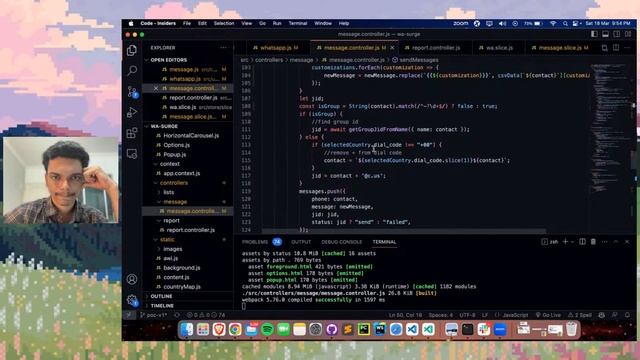Open the Run and Debug view
Screen dimensions: 640x360
pos(132,112)
